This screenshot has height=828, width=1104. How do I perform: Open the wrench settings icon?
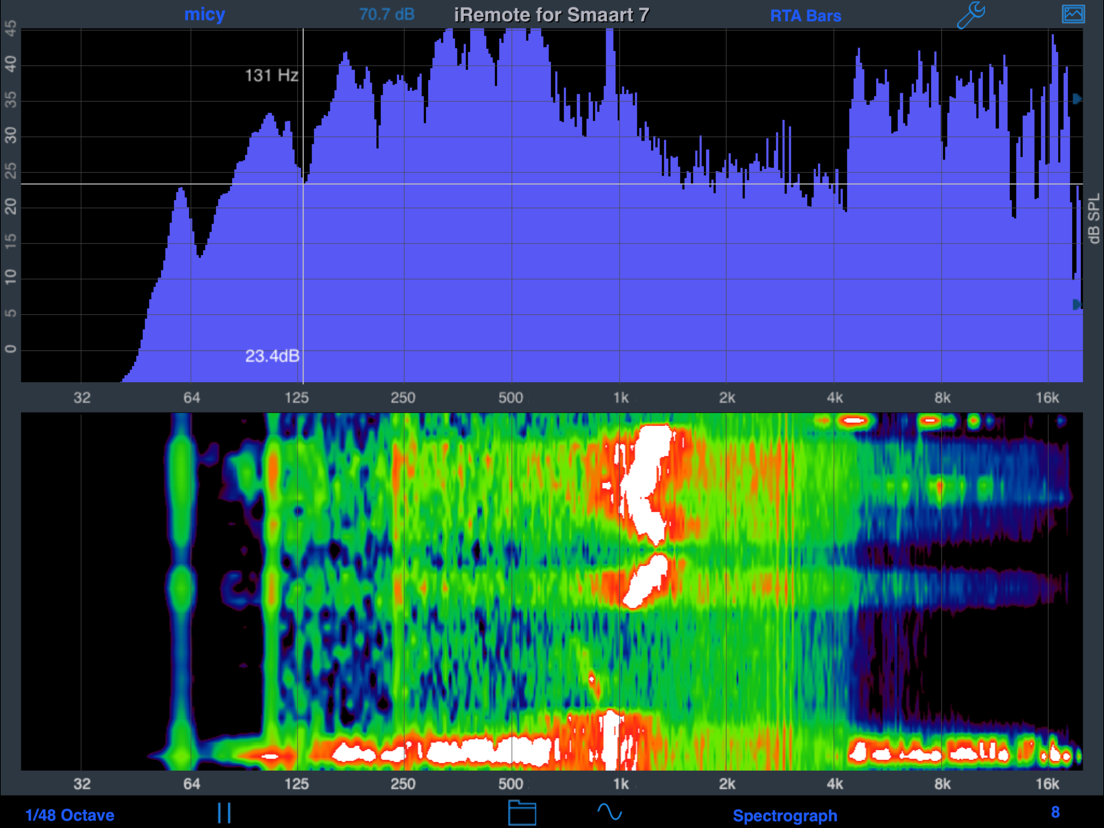coord(970,15)
